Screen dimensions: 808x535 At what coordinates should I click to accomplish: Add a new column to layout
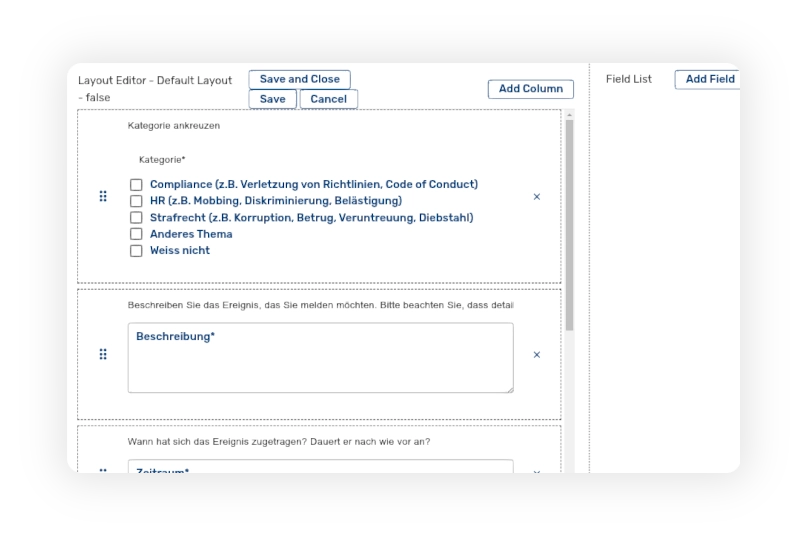pyautogui.click(x=530, y=89)
